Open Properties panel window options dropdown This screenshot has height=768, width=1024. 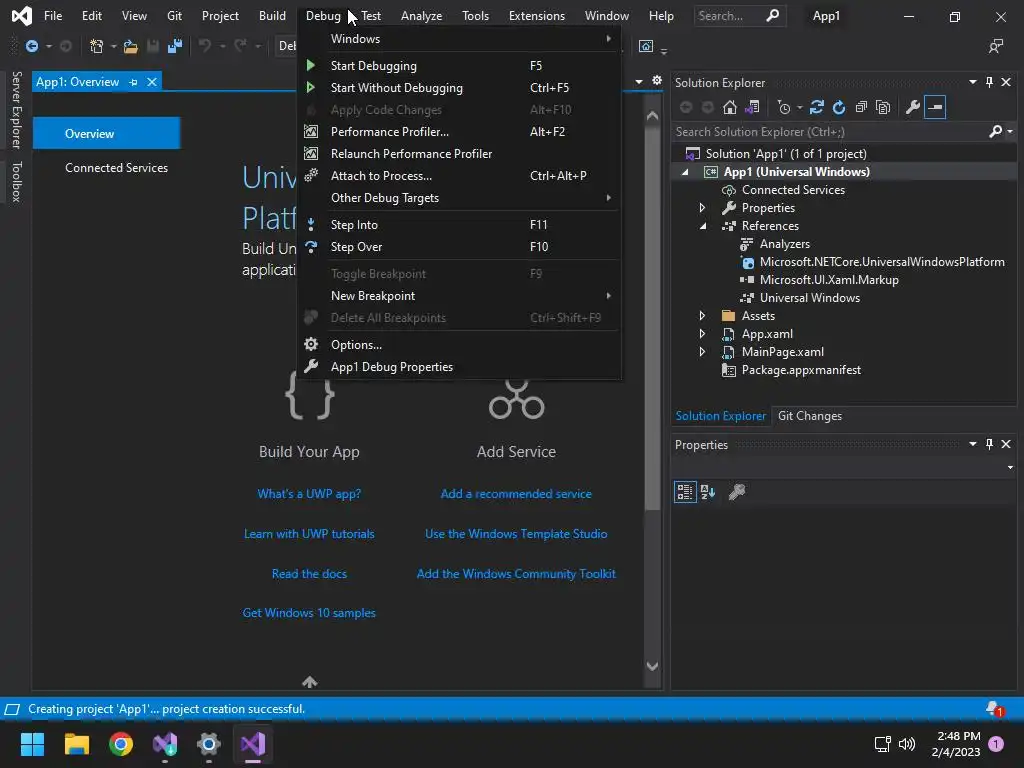(x=972, y=444)
